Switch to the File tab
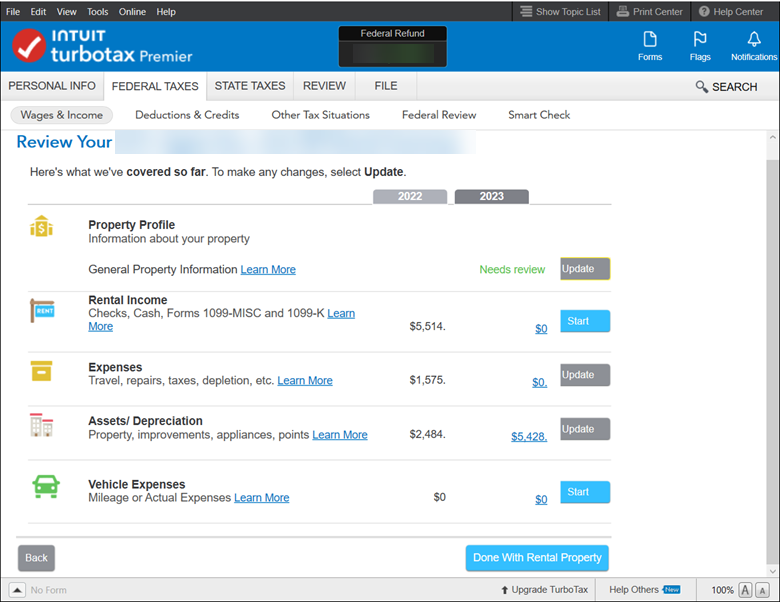780x602 pixels. [x=386, y=86]
